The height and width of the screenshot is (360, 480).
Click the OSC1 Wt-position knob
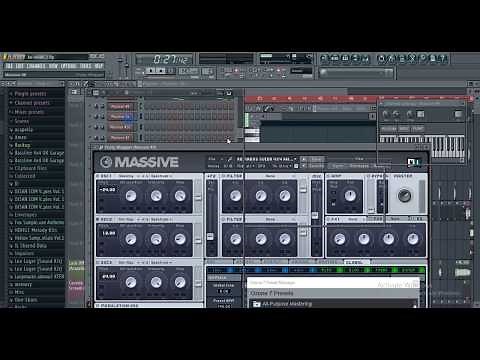pos(131,196)
